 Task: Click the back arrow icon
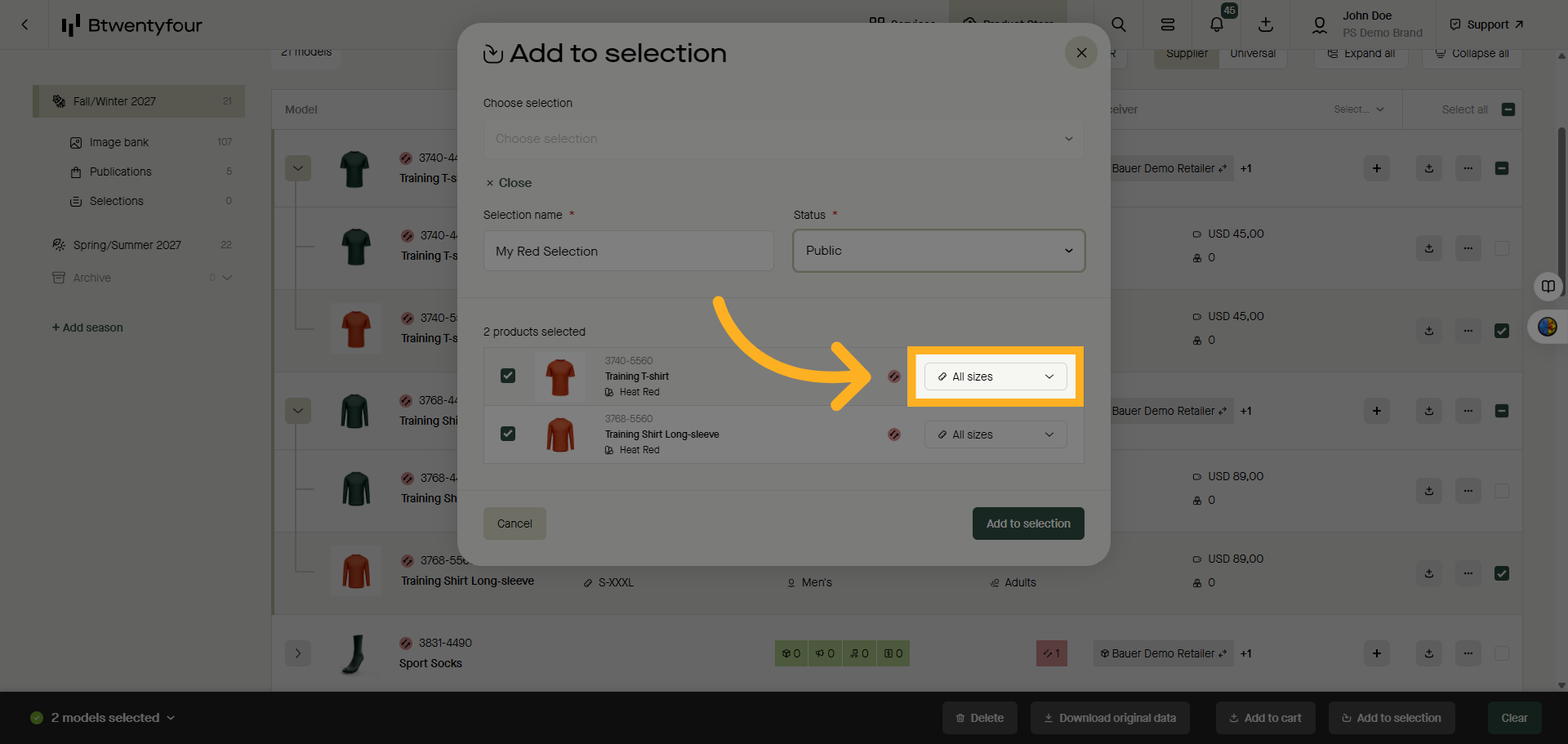24,25
